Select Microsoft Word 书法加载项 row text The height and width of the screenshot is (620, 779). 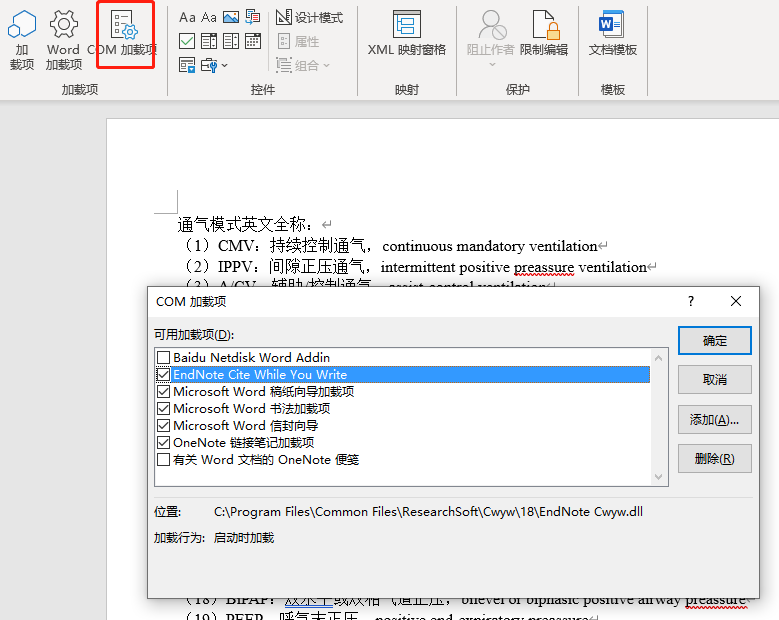(251, 408)
